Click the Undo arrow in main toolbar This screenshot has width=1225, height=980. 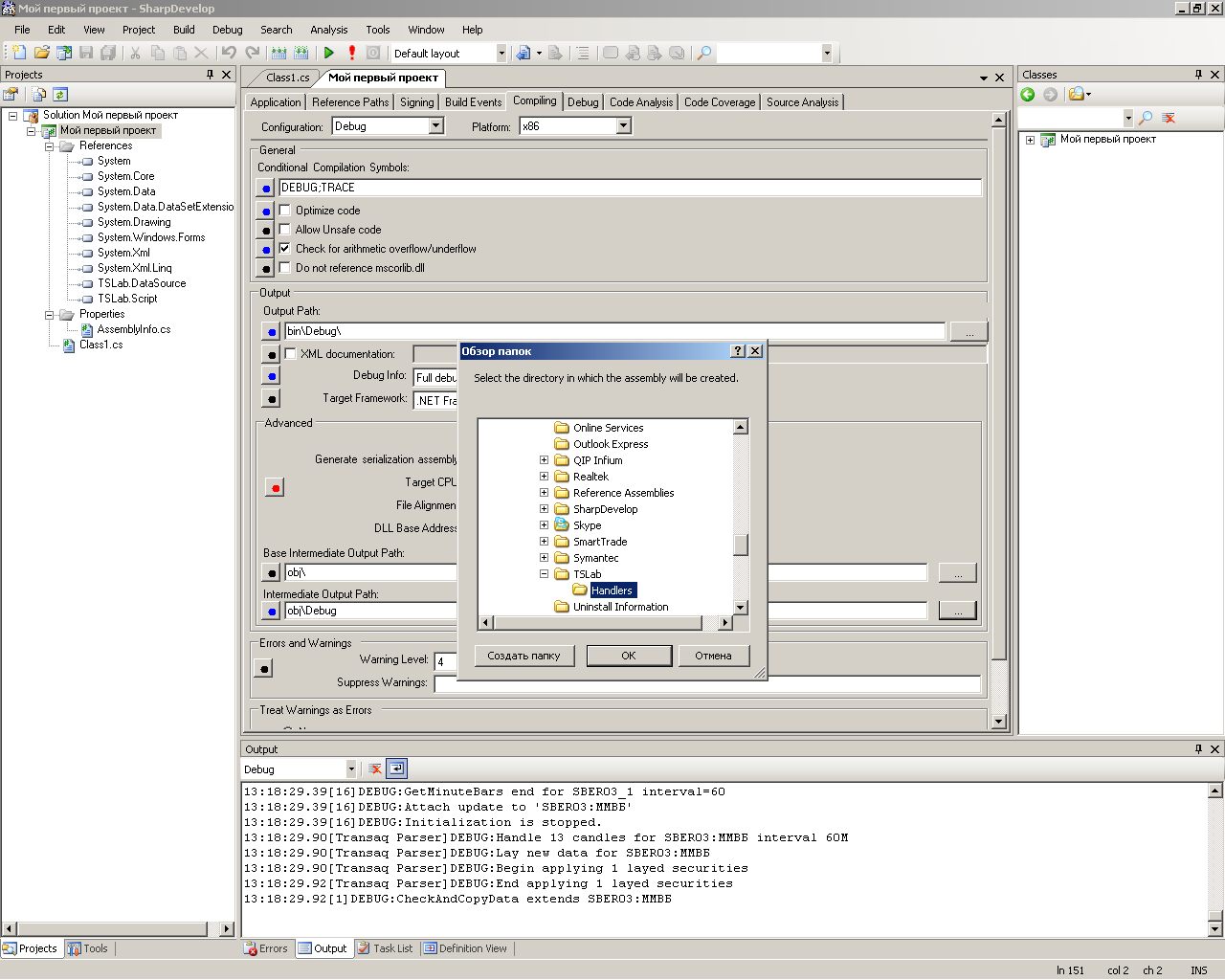229,54
